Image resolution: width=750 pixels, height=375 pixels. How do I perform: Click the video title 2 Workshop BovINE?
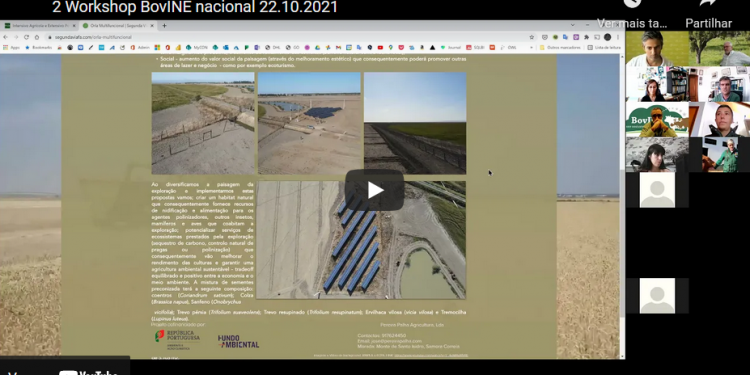195,7
